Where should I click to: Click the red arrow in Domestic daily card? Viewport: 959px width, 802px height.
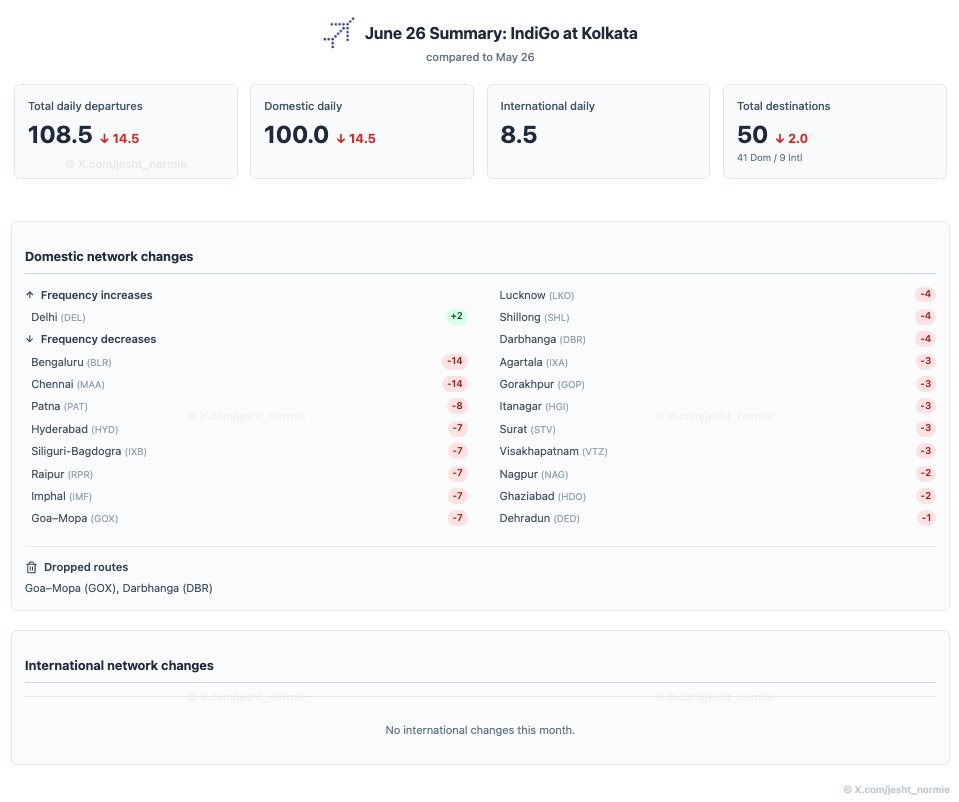coord(341,139)
